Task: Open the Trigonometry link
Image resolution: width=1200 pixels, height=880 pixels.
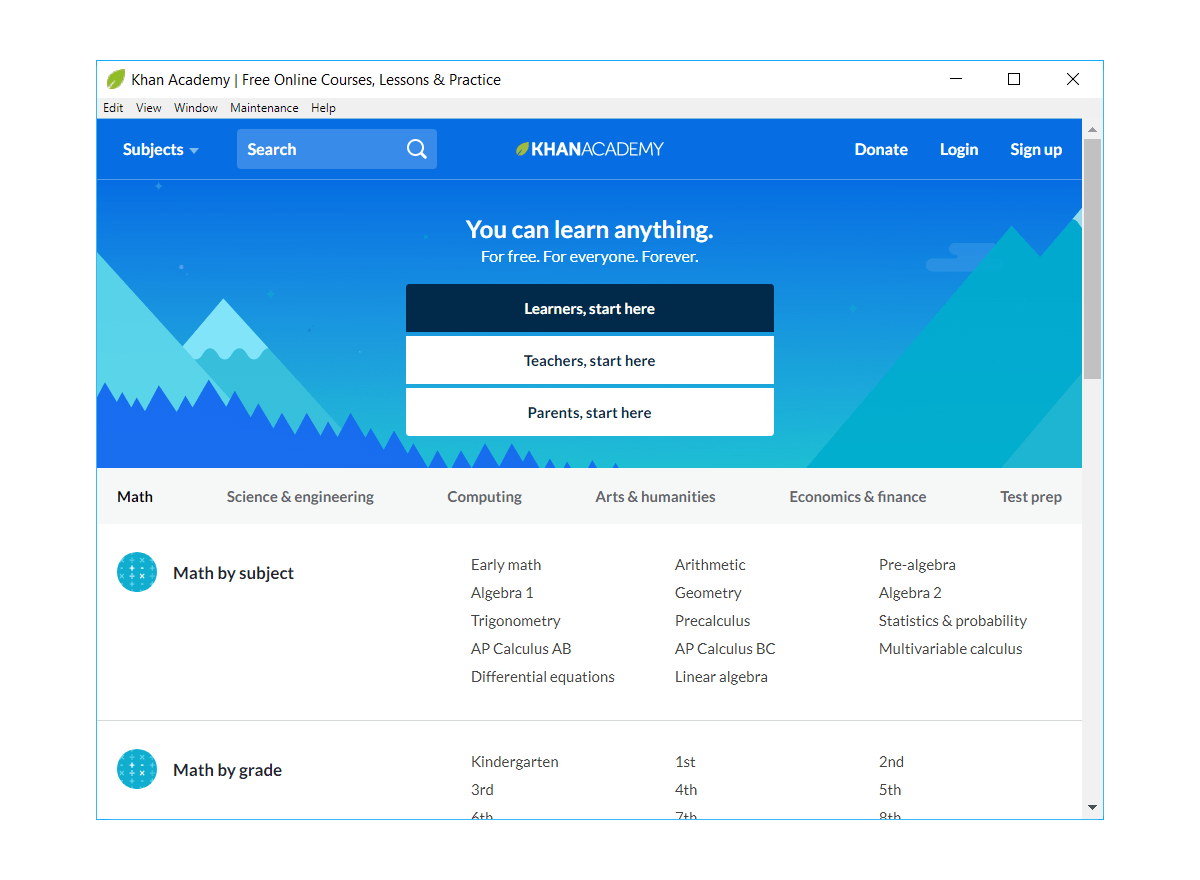Action: 516,621
